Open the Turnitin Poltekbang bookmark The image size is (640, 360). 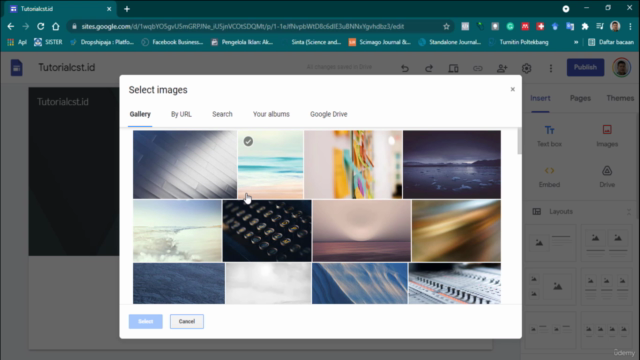tap(519, 42)
